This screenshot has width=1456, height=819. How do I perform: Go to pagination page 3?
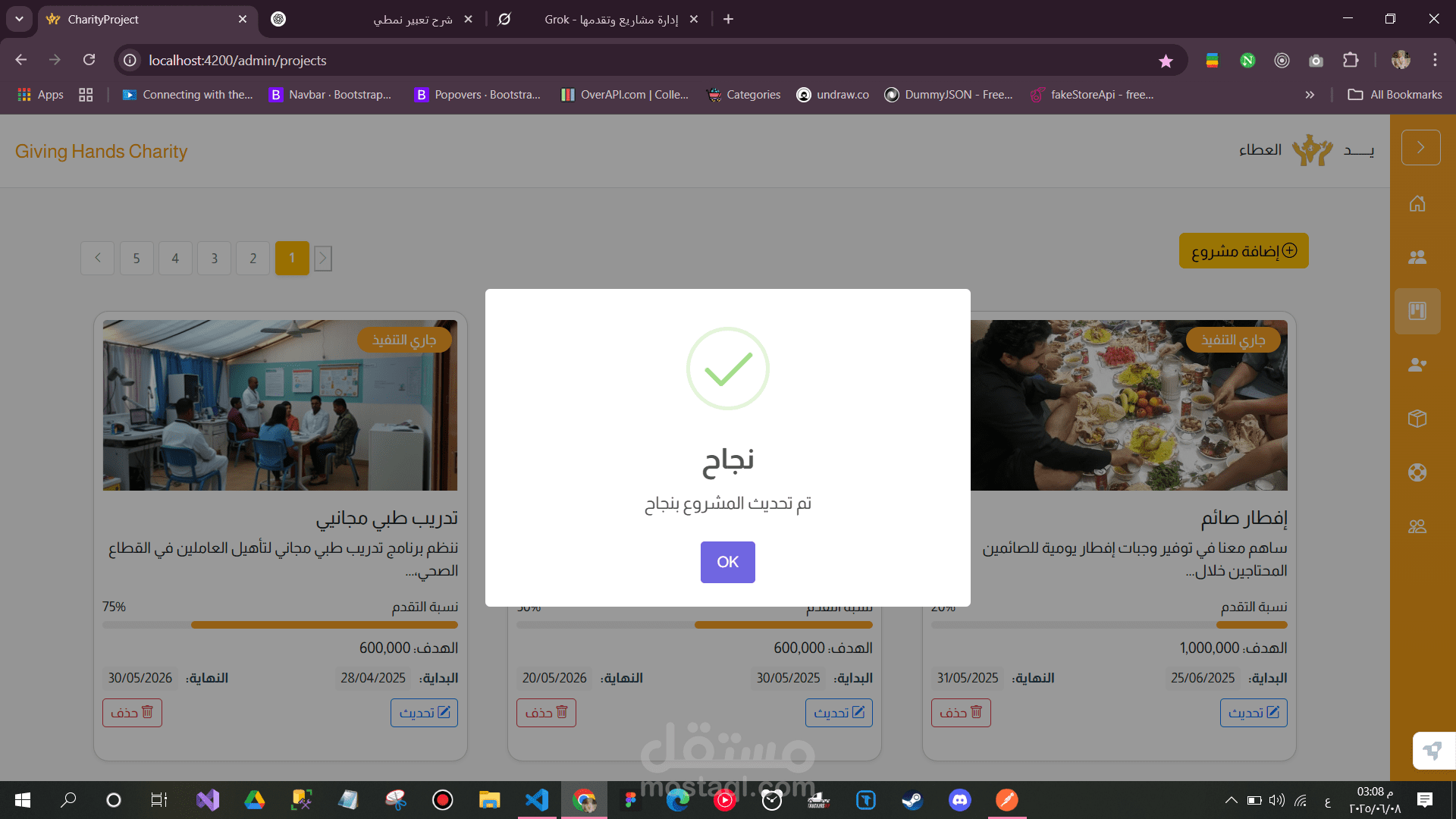214,258
